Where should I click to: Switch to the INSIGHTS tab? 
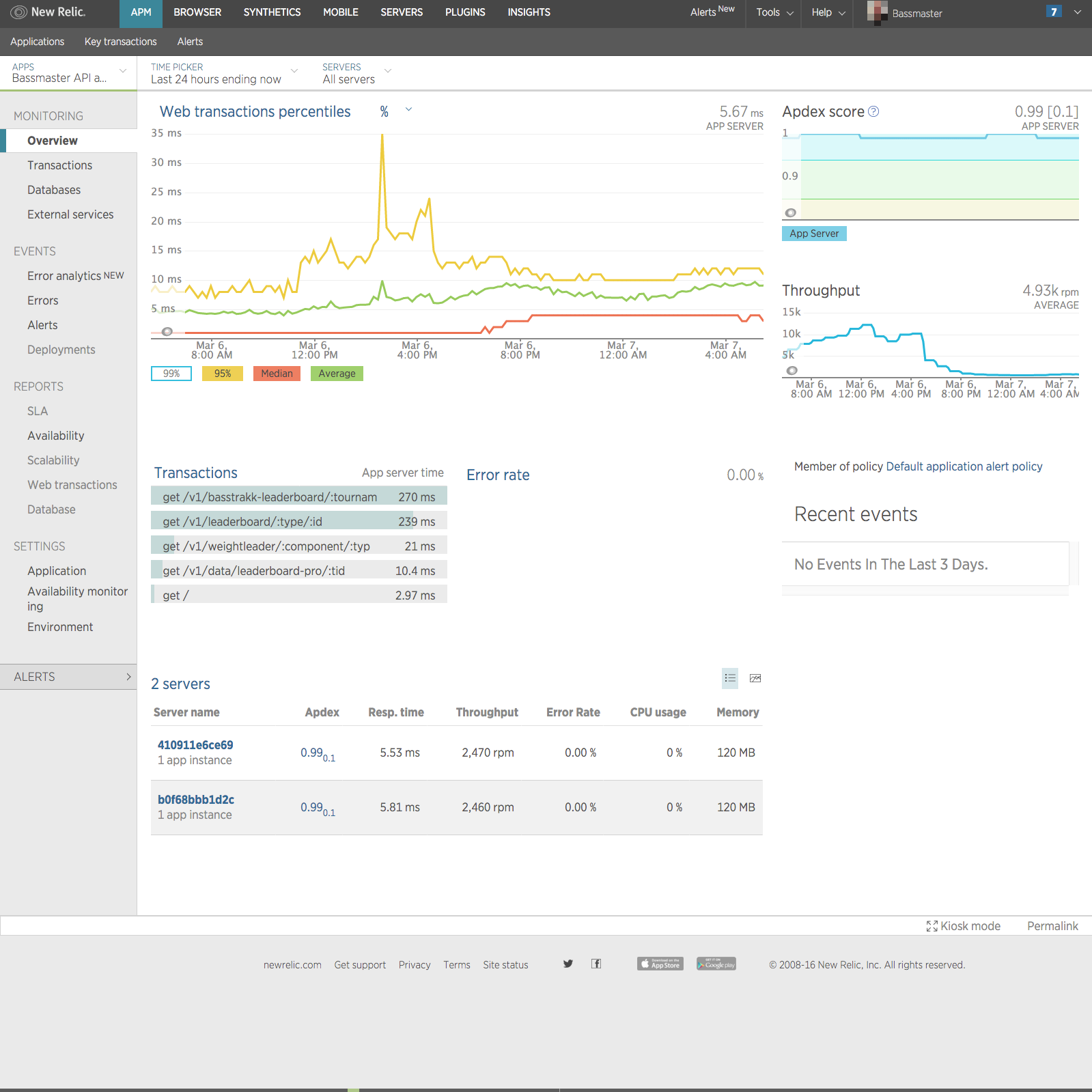pos(529,12)
